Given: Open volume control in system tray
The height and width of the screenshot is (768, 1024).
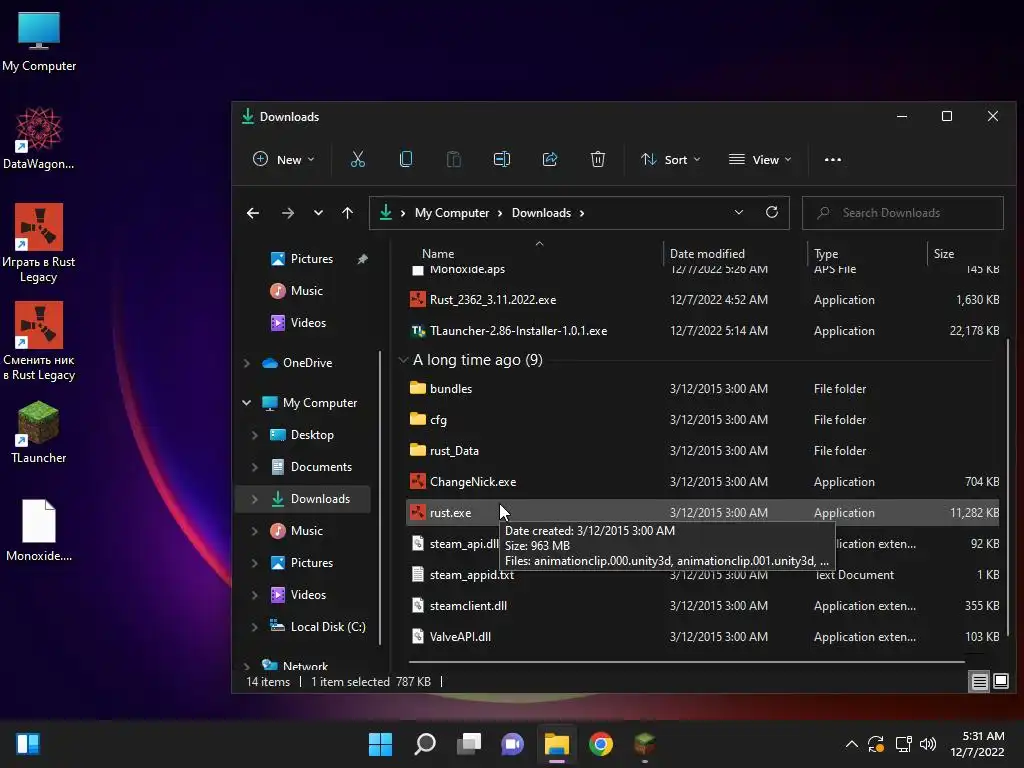Looking at the screenshot, I should coord(927,744).
